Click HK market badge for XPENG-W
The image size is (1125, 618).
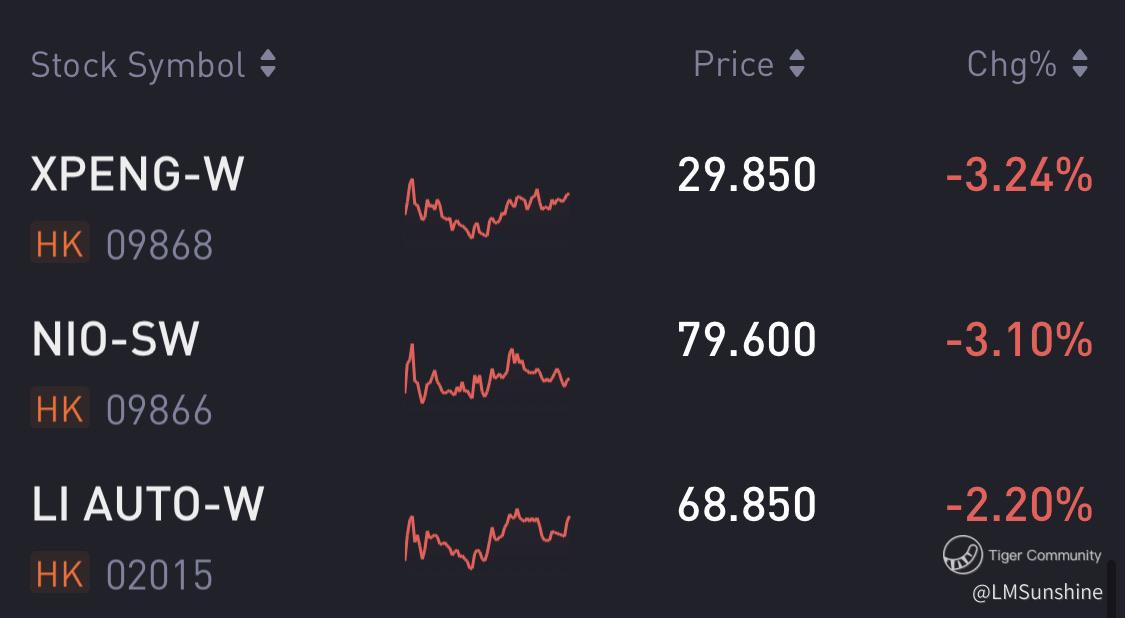click(60, 243)
